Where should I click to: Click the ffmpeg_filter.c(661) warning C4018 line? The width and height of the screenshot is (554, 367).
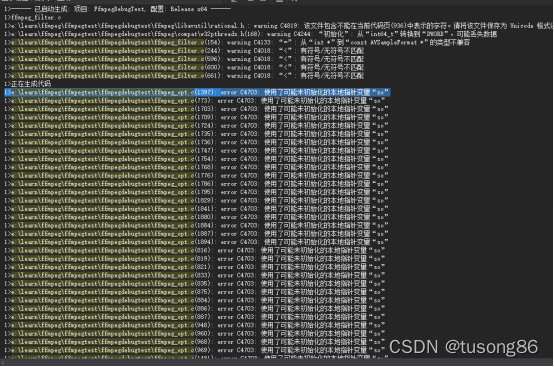pos(184,76)
